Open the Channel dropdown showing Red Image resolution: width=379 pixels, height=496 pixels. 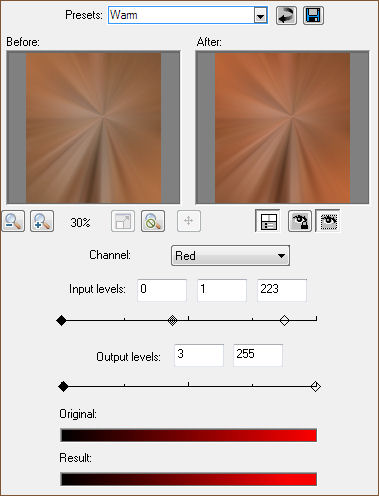point(230,256)
